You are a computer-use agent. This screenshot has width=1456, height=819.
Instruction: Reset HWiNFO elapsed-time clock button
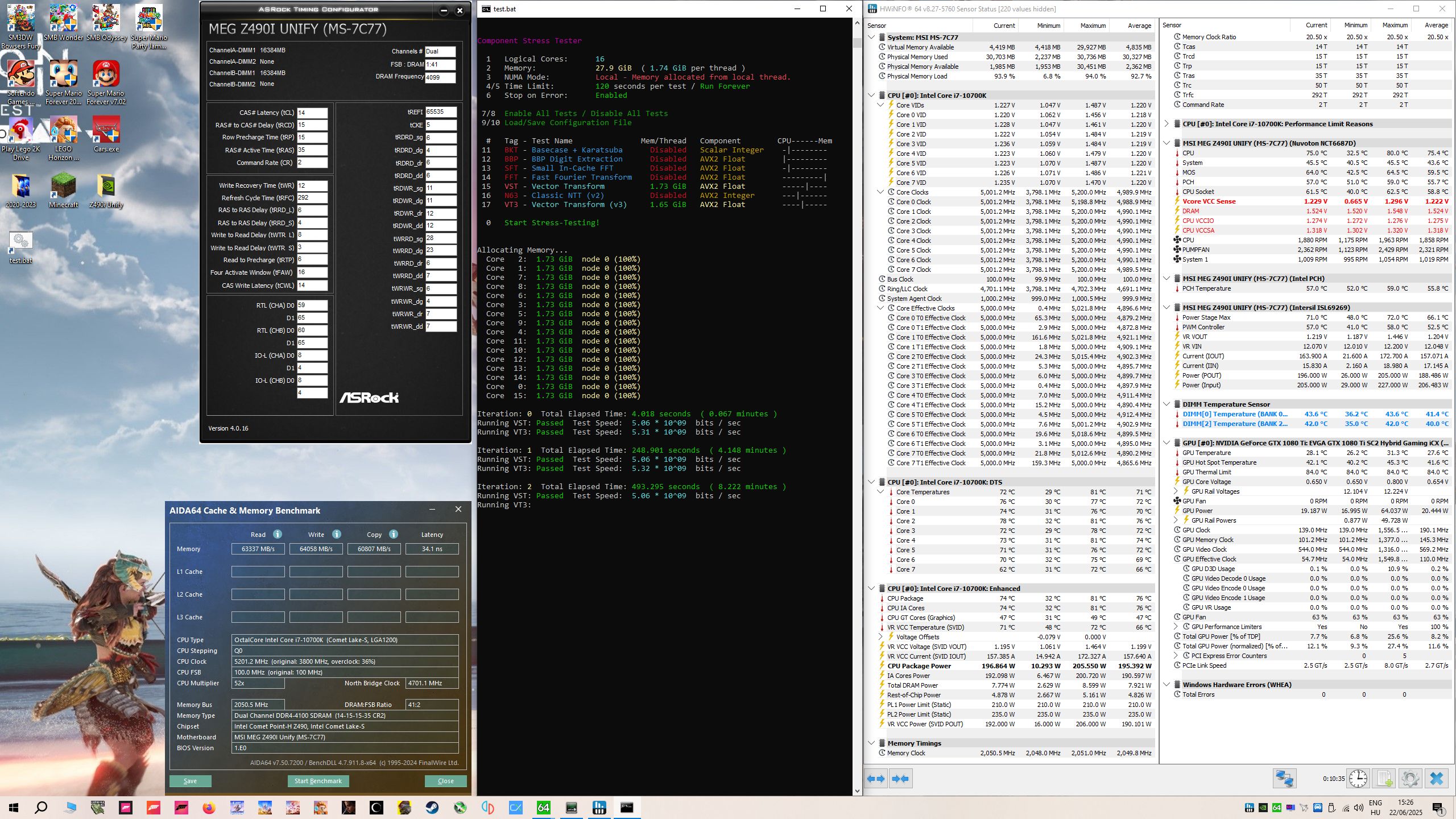1358,779
